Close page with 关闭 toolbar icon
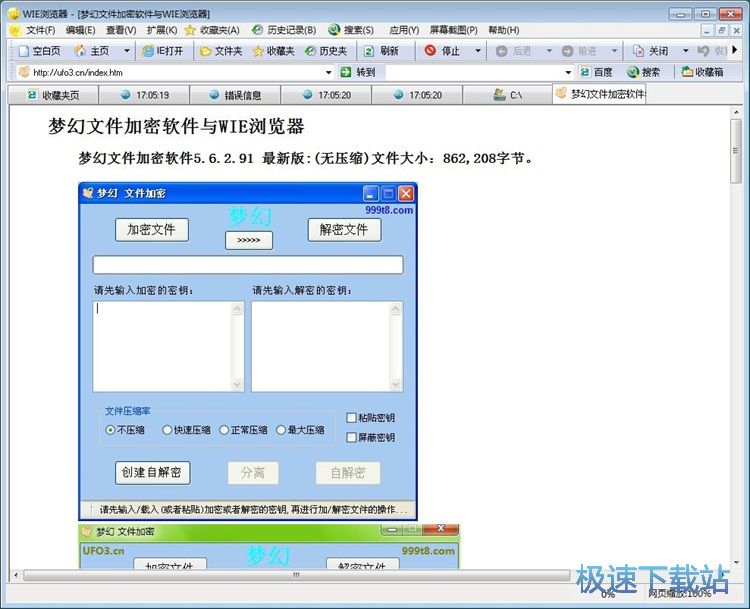 (638, 51)
